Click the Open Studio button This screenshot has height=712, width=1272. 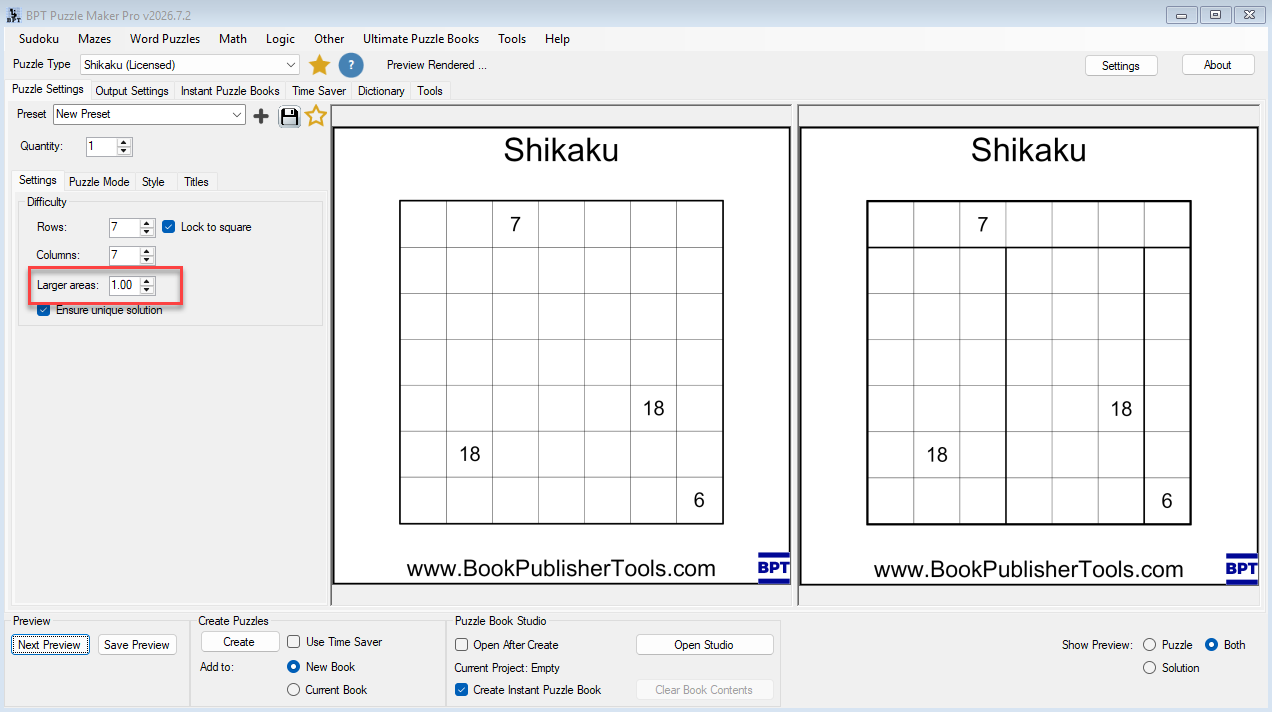coord(704,645)
